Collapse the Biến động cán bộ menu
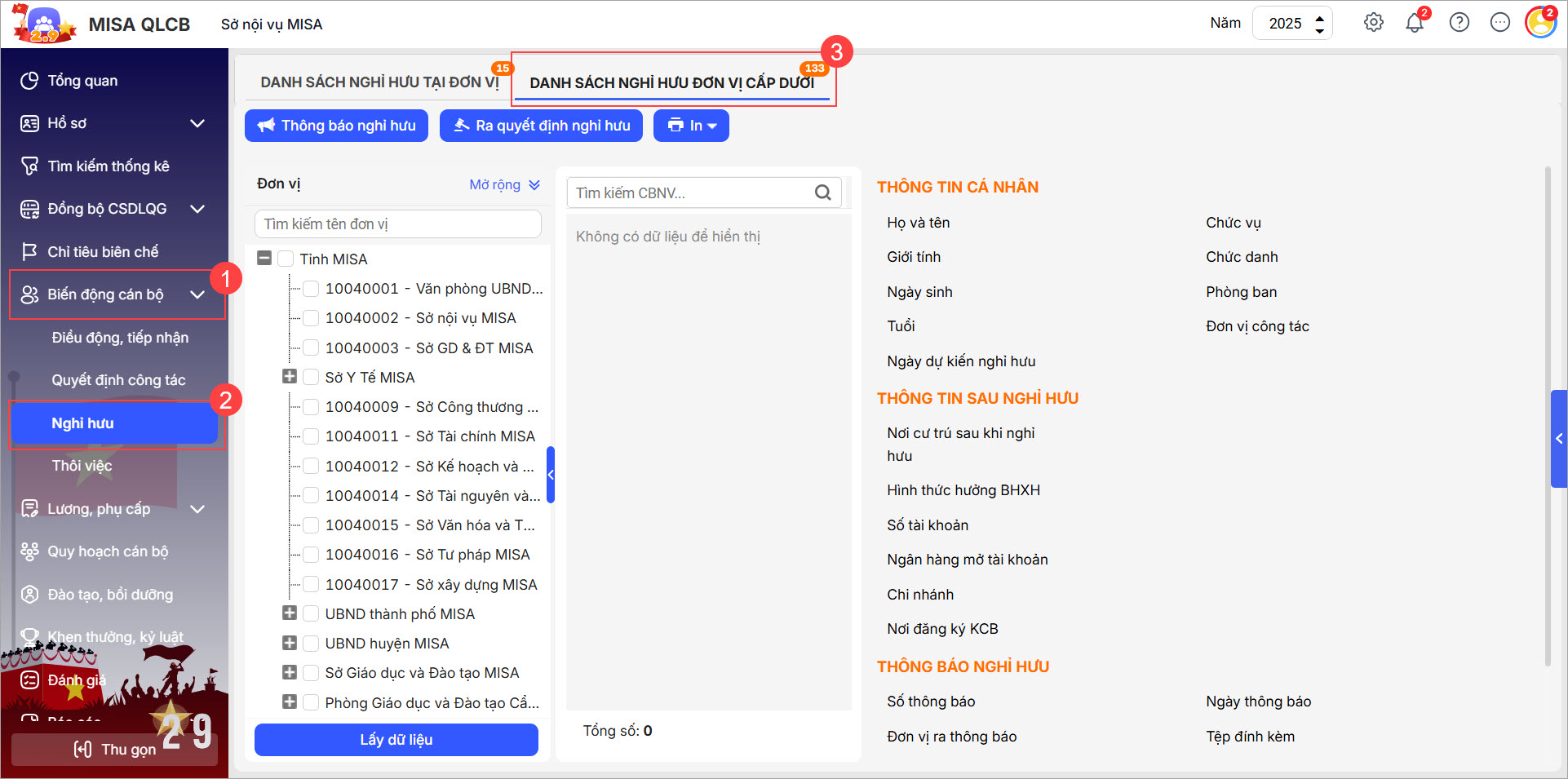 click(x=197, y=294)
